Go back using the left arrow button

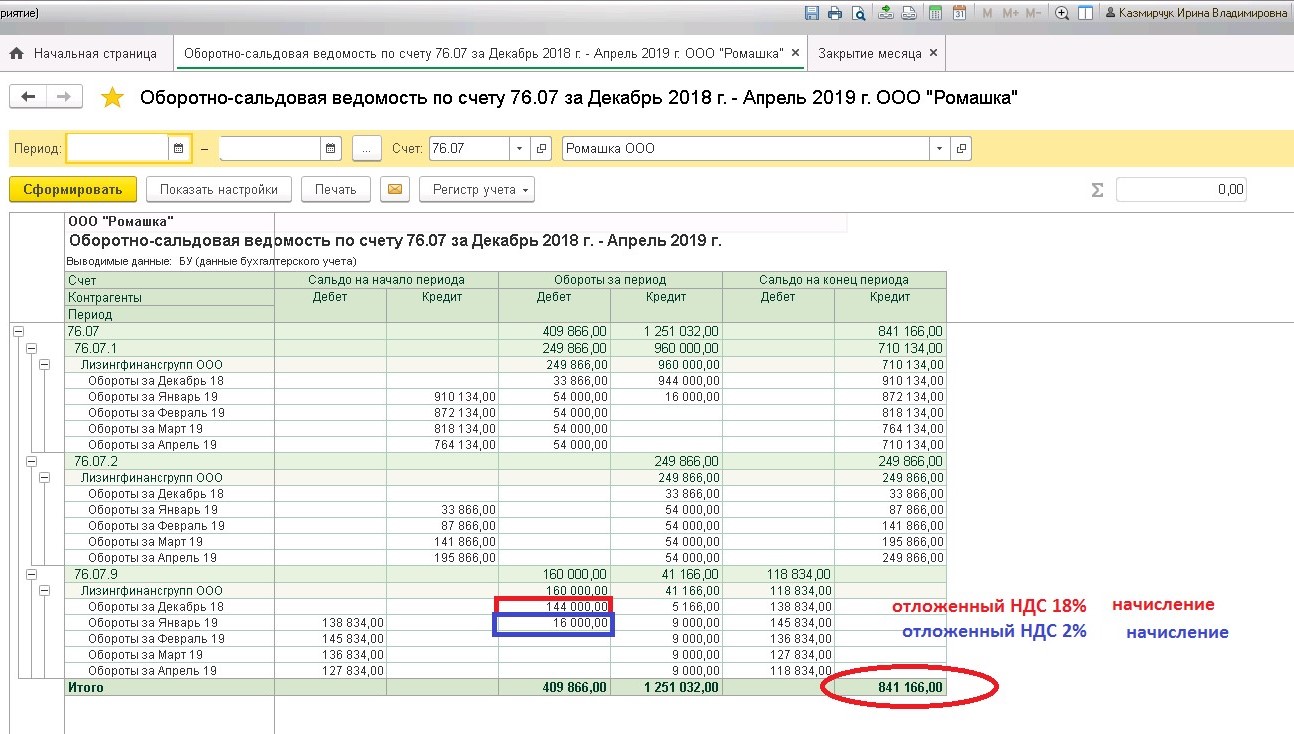(28, 97)
